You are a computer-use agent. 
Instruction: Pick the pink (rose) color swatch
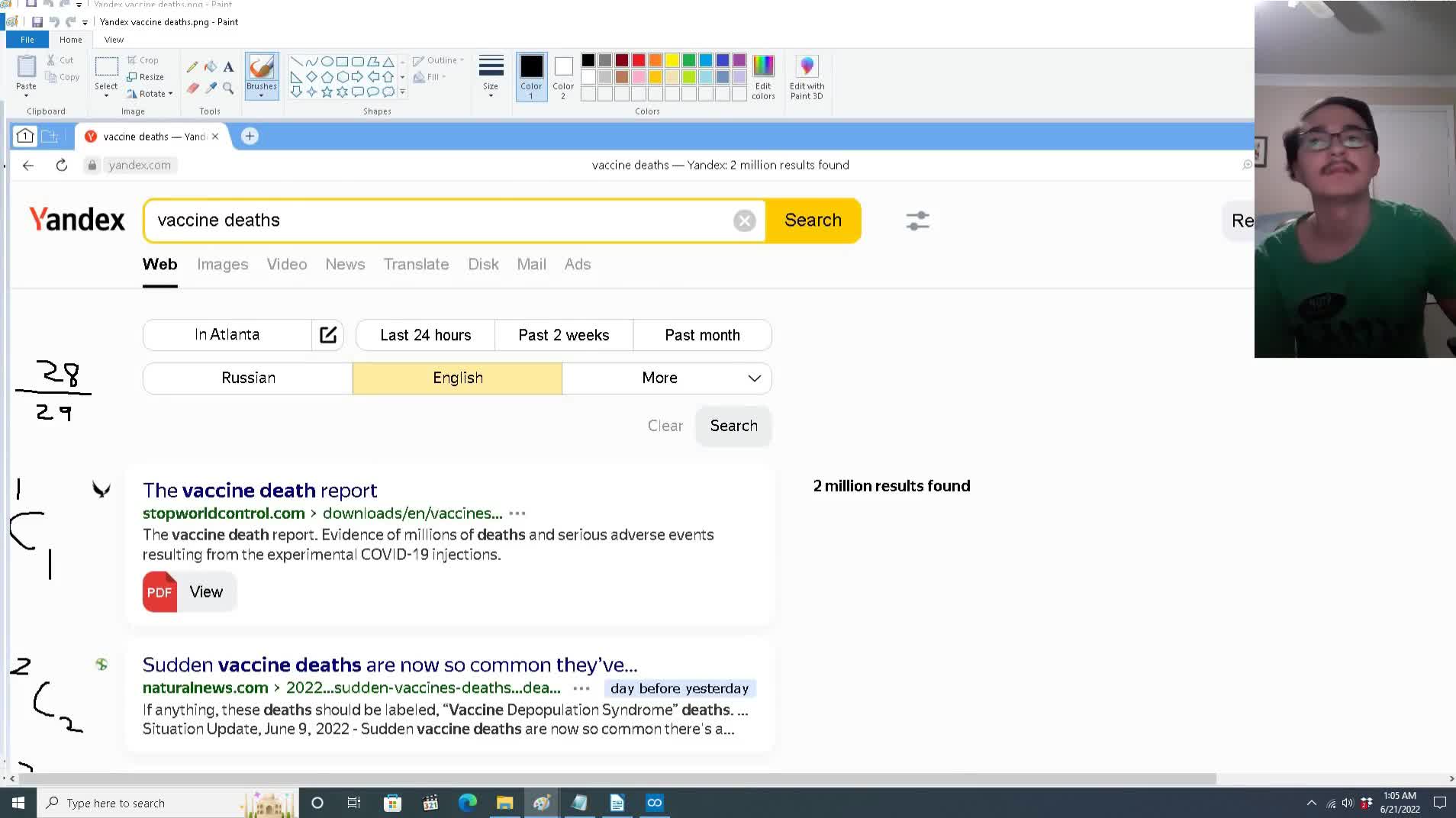pyautogui.click(x=639, y=77)
